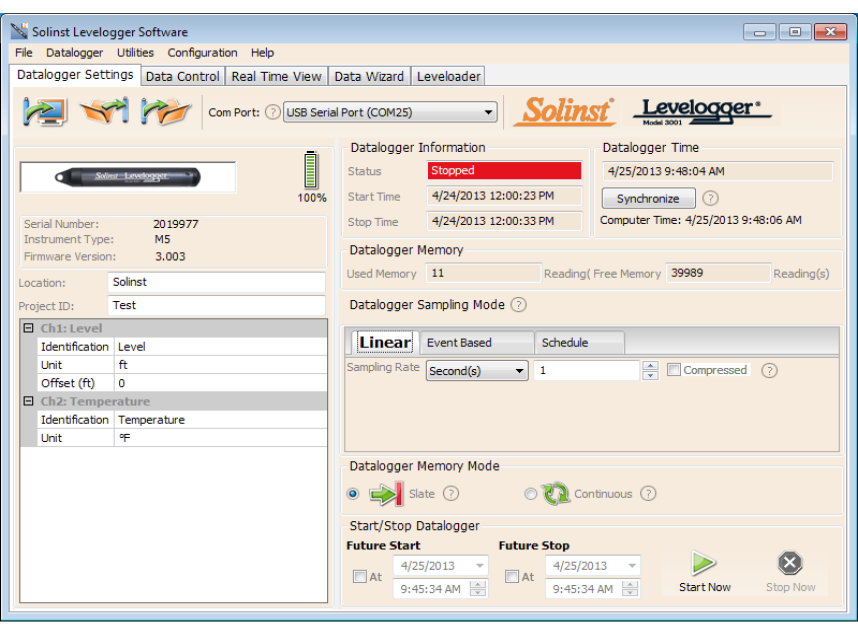
Task: Click the open settings file folder icon
Action: [105, 111]
